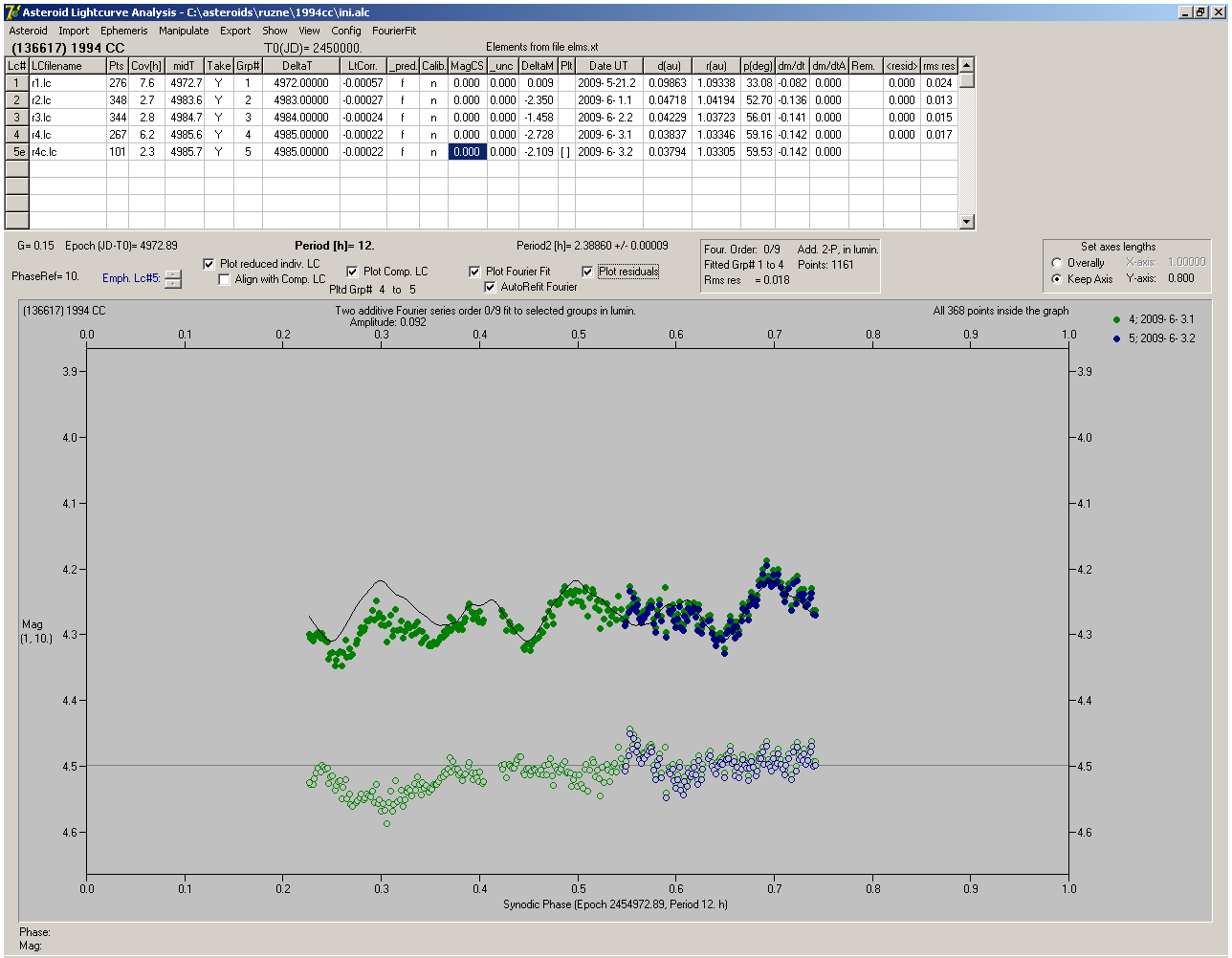Click the green legend entry 4; 2009- 6- 3.1
This screenshot has height=958, width=1232.
1154,319
